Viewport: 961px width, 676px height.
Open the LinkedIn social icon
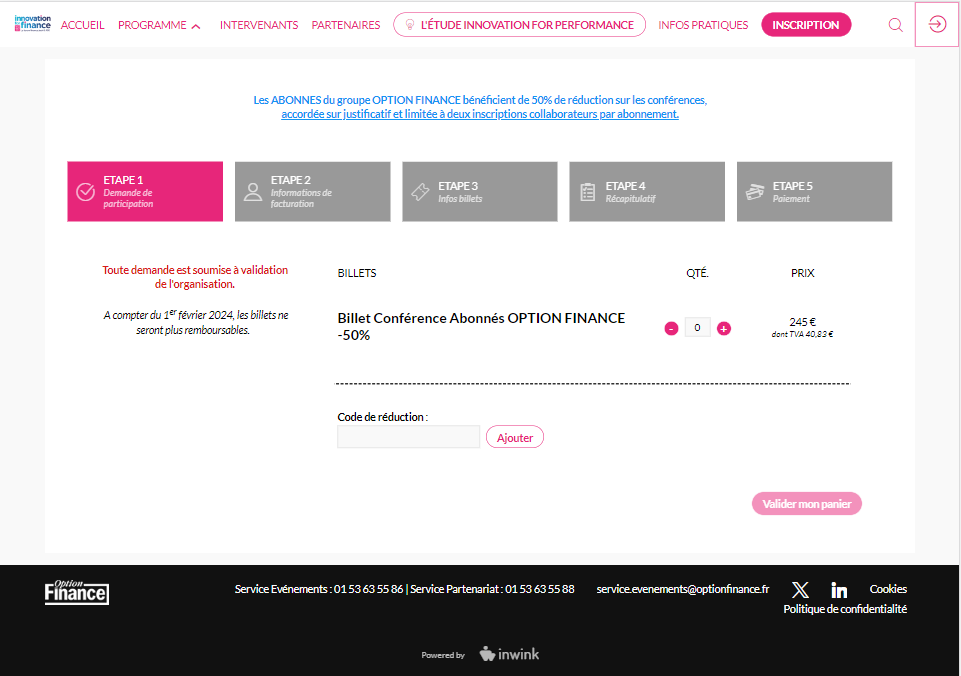pyautogui.click(x=839, y=590)
